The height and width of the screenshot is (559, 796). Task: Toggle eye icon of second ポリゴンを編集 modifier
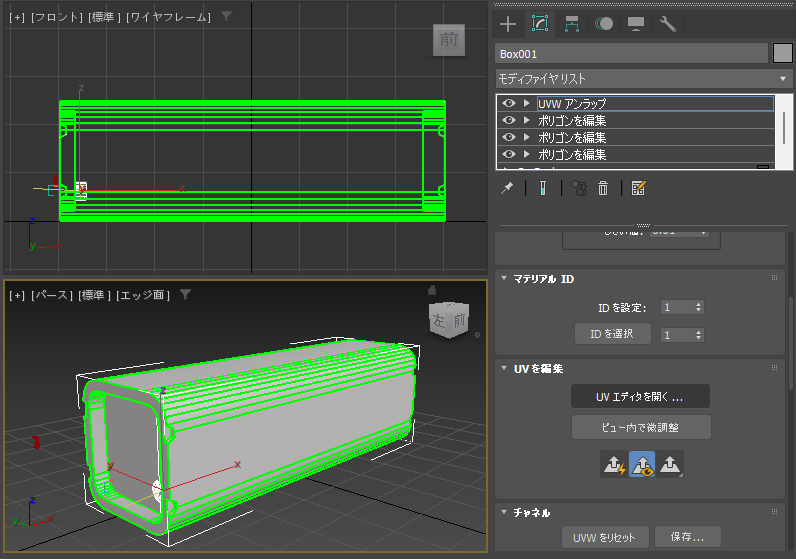[x=509, y=137]
